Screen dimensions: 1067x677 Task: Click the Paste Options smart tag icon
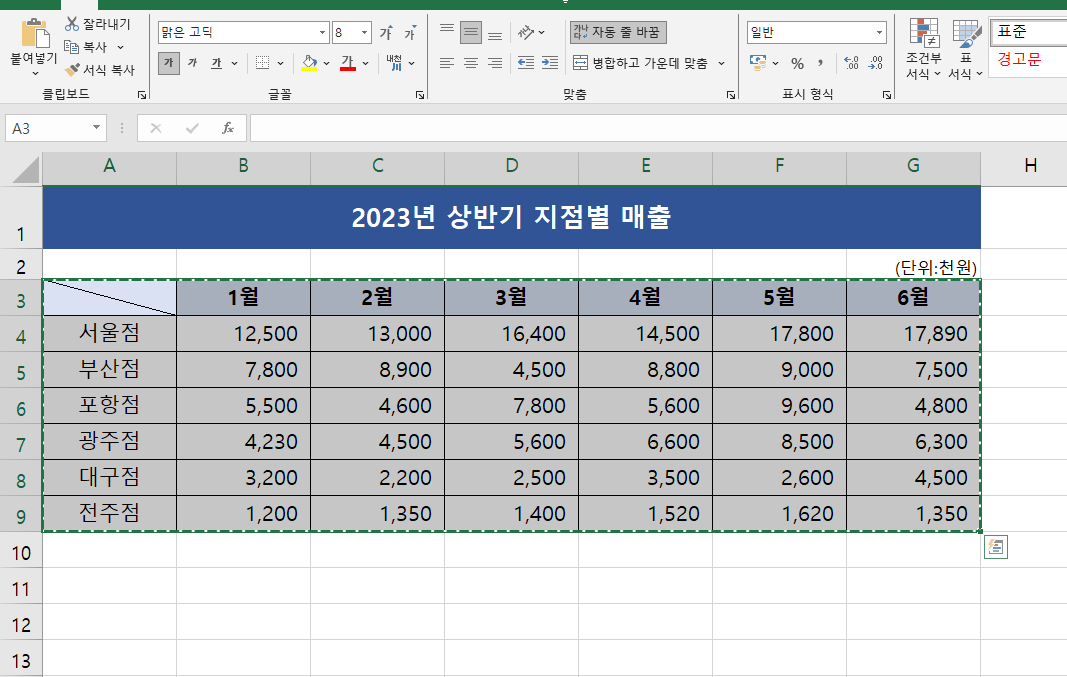coord(996,547)
